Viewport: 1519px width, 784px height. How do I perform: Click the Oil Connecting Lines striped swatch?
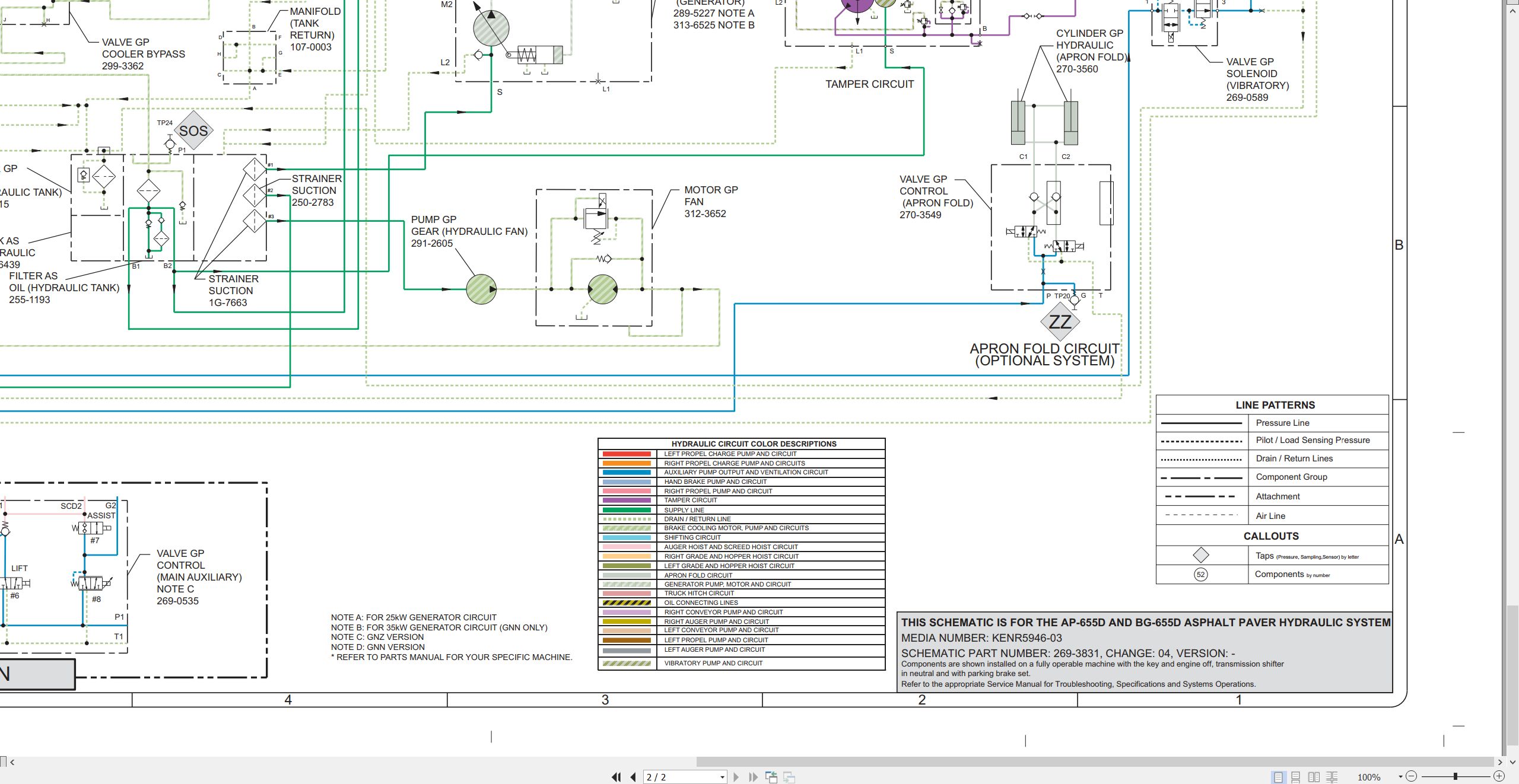[x=627, y=603]
